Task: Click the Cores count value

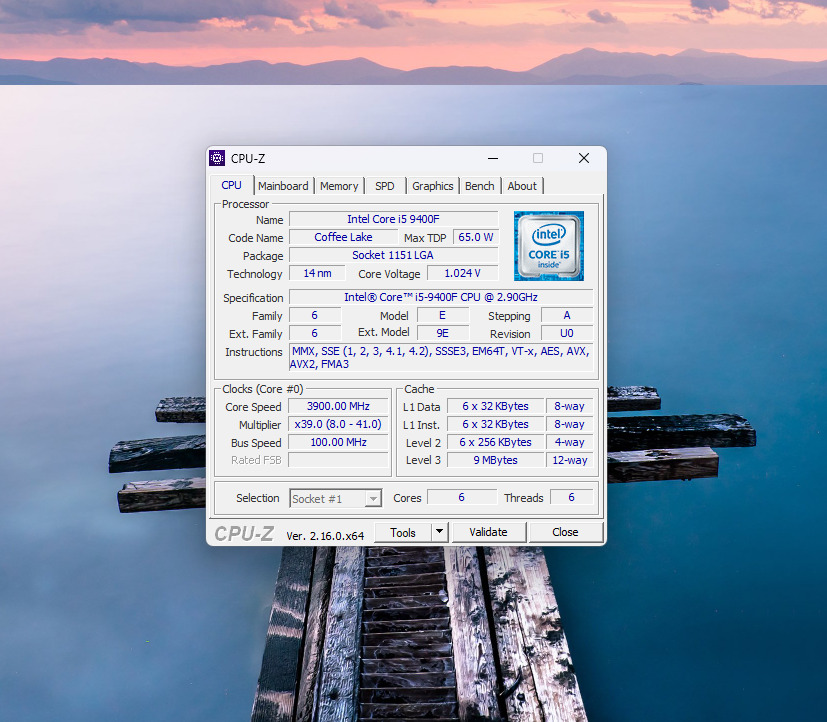Action: point(462,497)
